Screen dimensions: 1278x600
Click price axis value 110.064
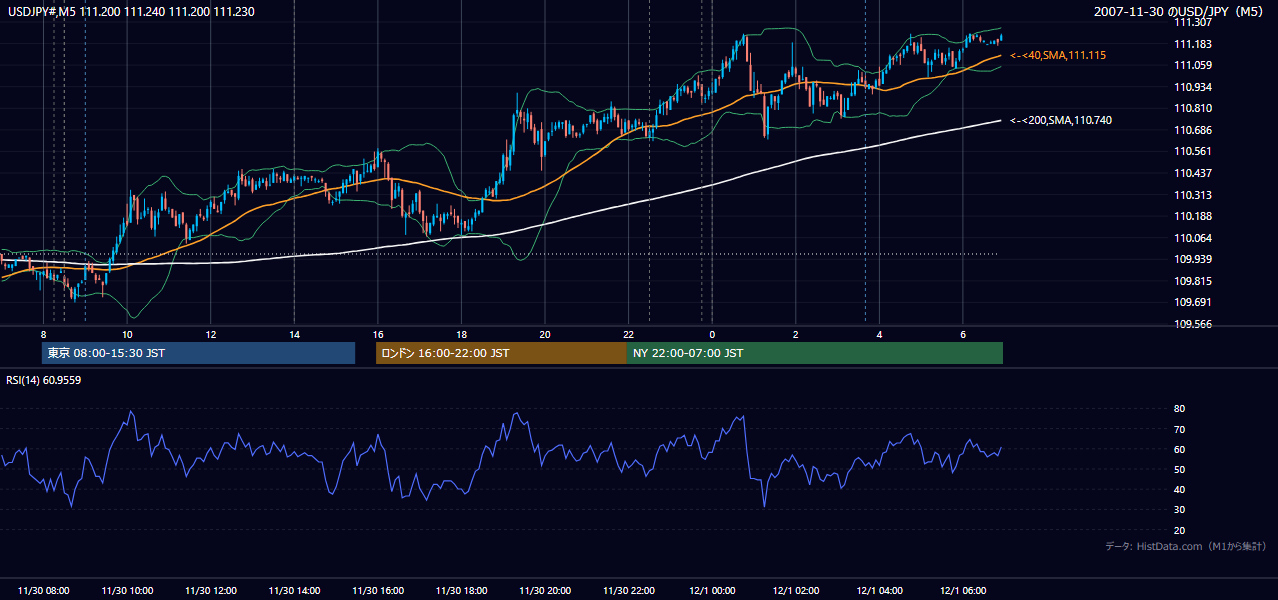click(x=1192, y=238)
